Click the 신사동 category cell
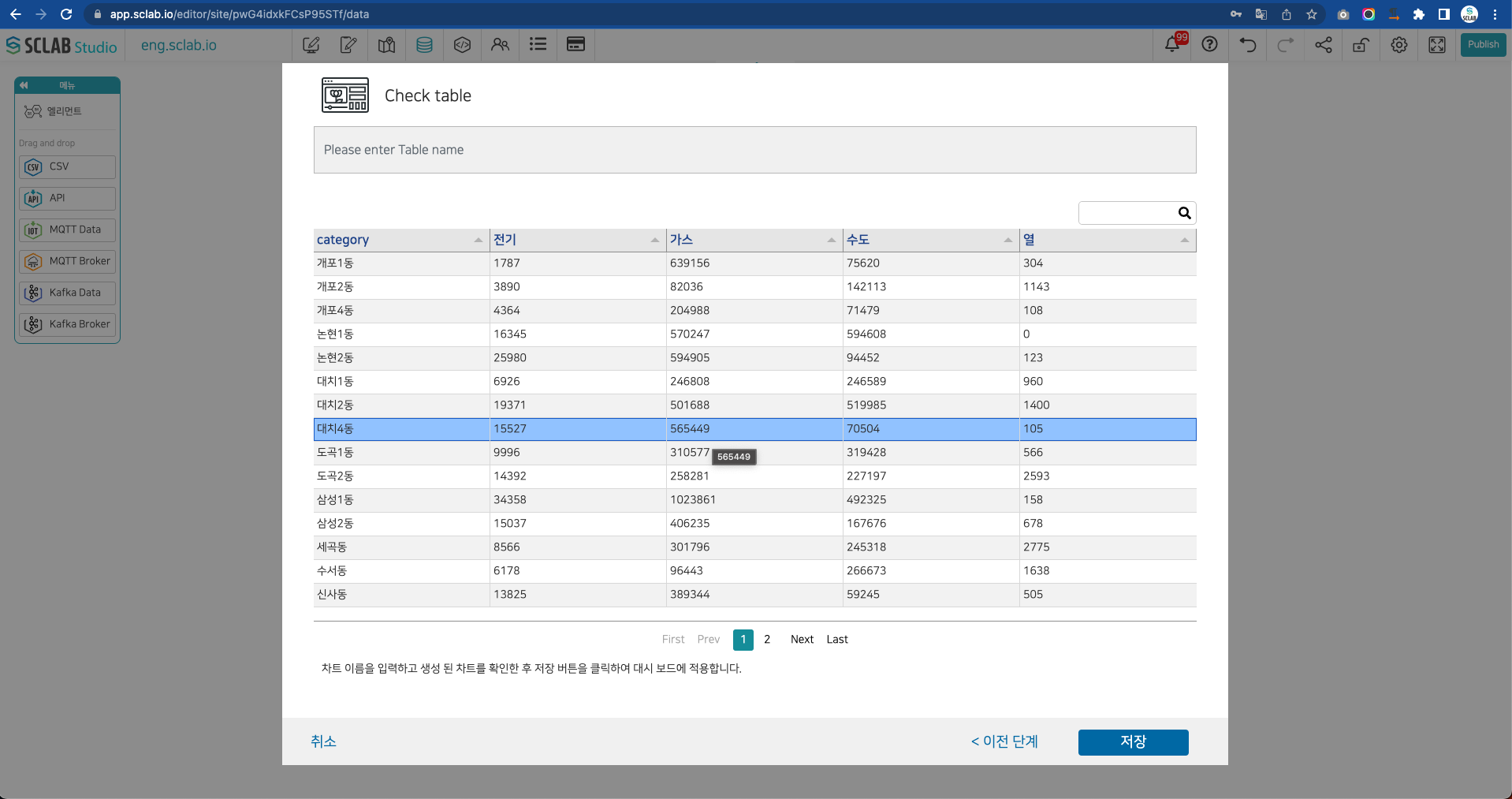The width and height of the screenshot is (1512, 799). 401,595
